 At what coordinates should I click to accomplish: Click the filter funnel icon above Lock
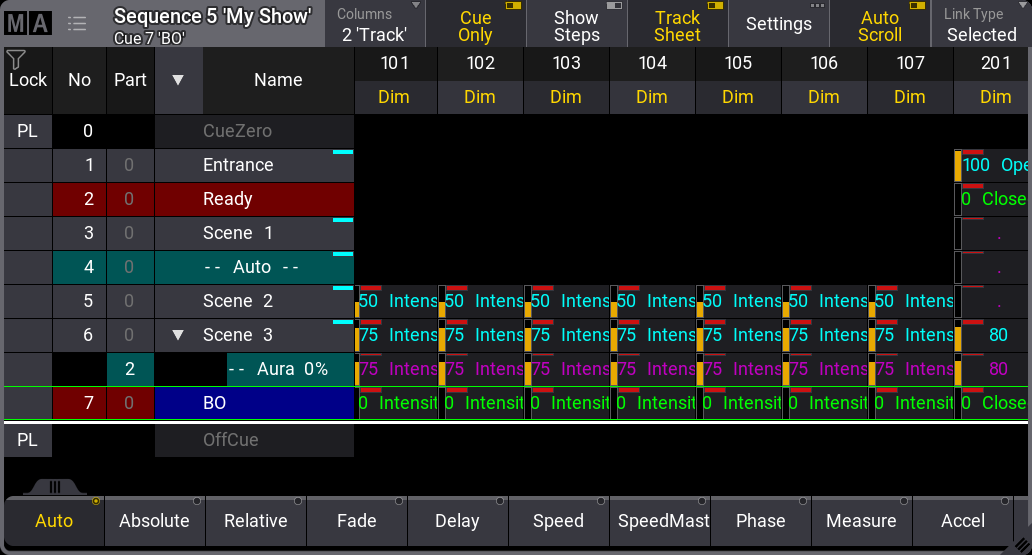pyautogui.click(x=16, y=60)
